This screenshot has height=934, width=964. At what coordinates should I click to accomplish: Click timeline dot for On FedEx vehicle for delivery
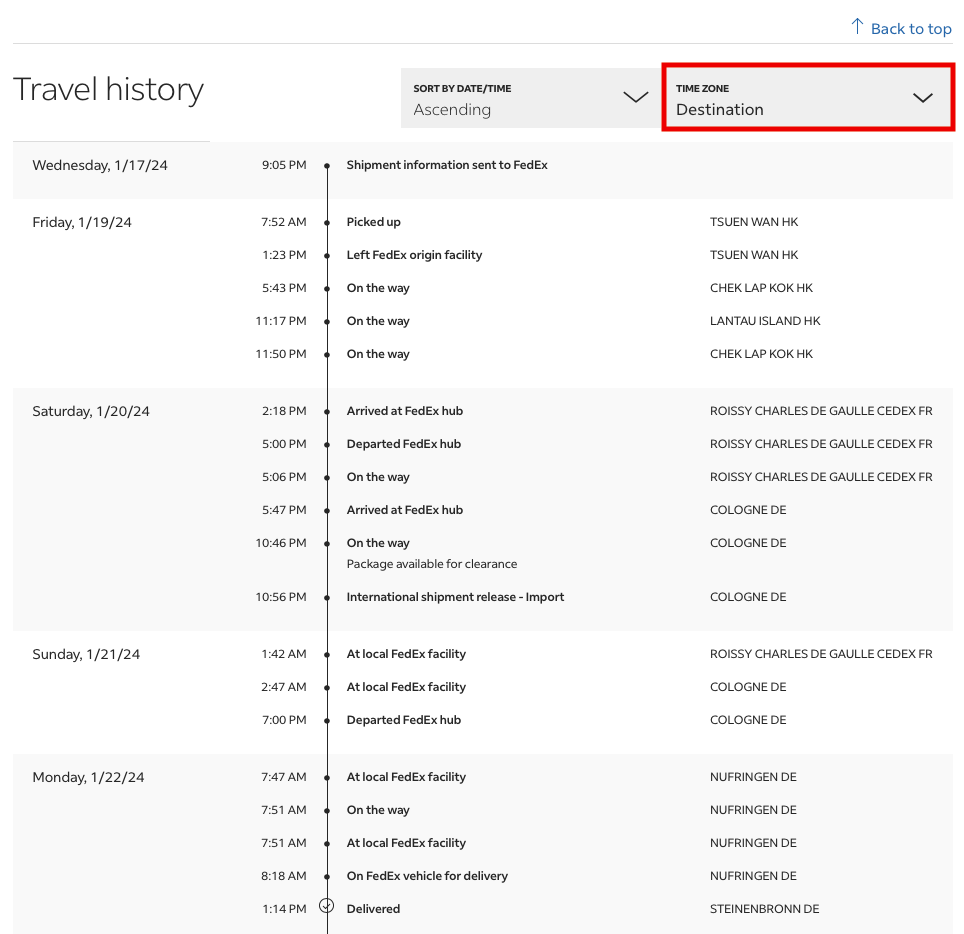point(327,877)
